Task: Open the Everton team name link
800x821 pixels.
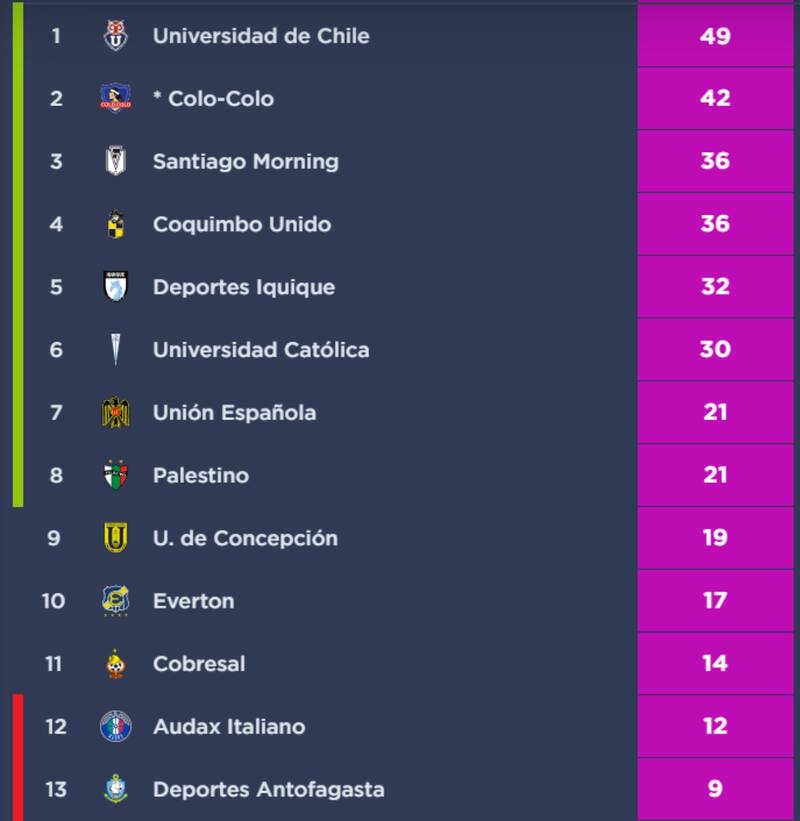Action: tap(193, 601)
